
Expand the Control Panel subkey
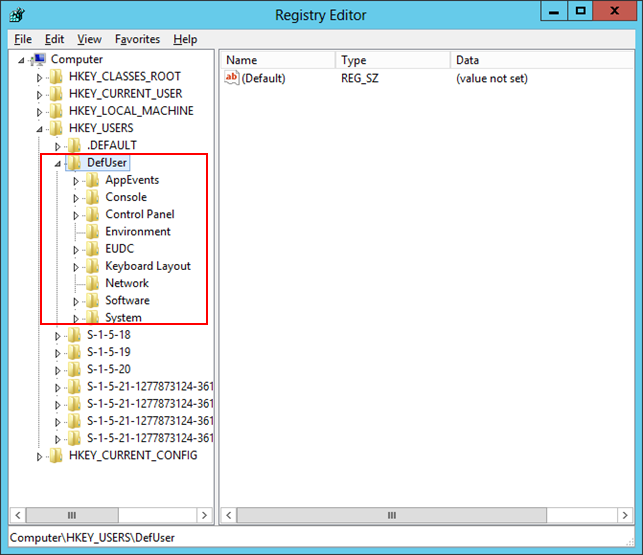(76, 215)
